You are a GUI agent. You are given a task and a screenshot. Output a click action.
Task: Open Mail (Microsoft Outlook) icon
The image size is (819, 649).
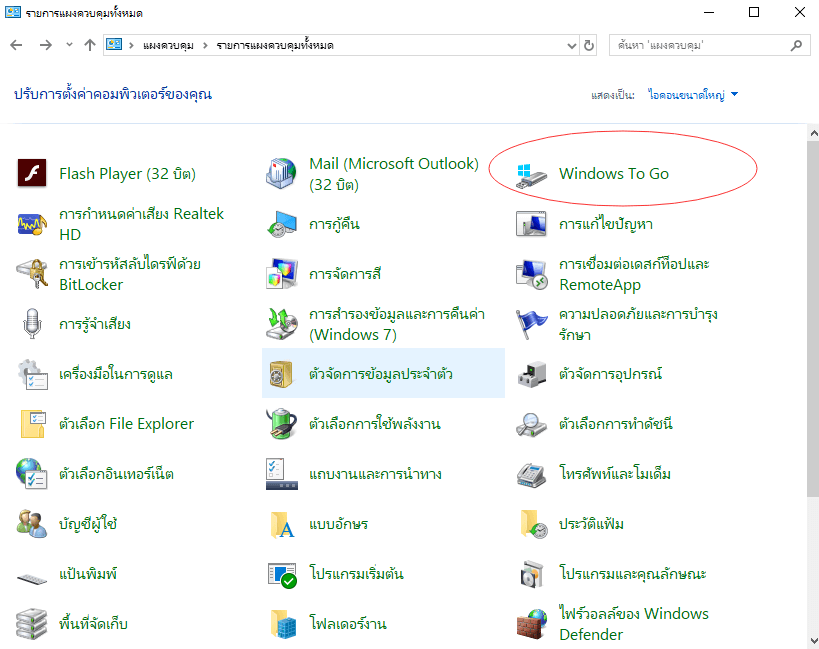pos(282,174)
